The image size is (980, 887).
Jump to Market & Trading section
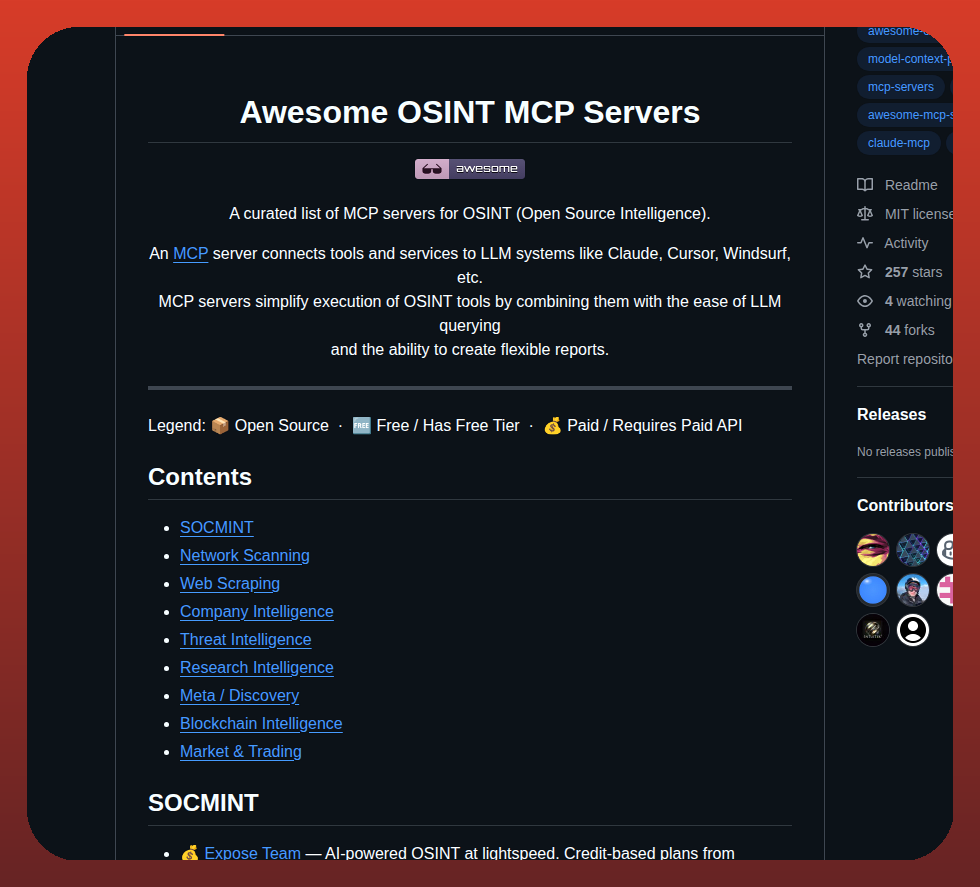coord(241,751)
